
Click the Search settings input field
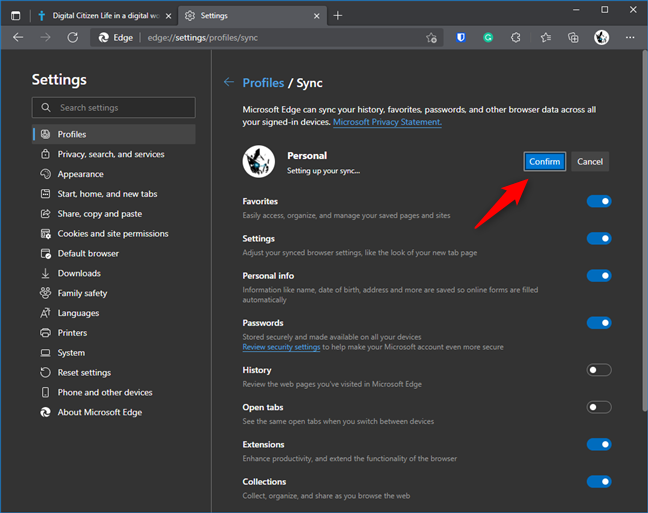[114, 107]
